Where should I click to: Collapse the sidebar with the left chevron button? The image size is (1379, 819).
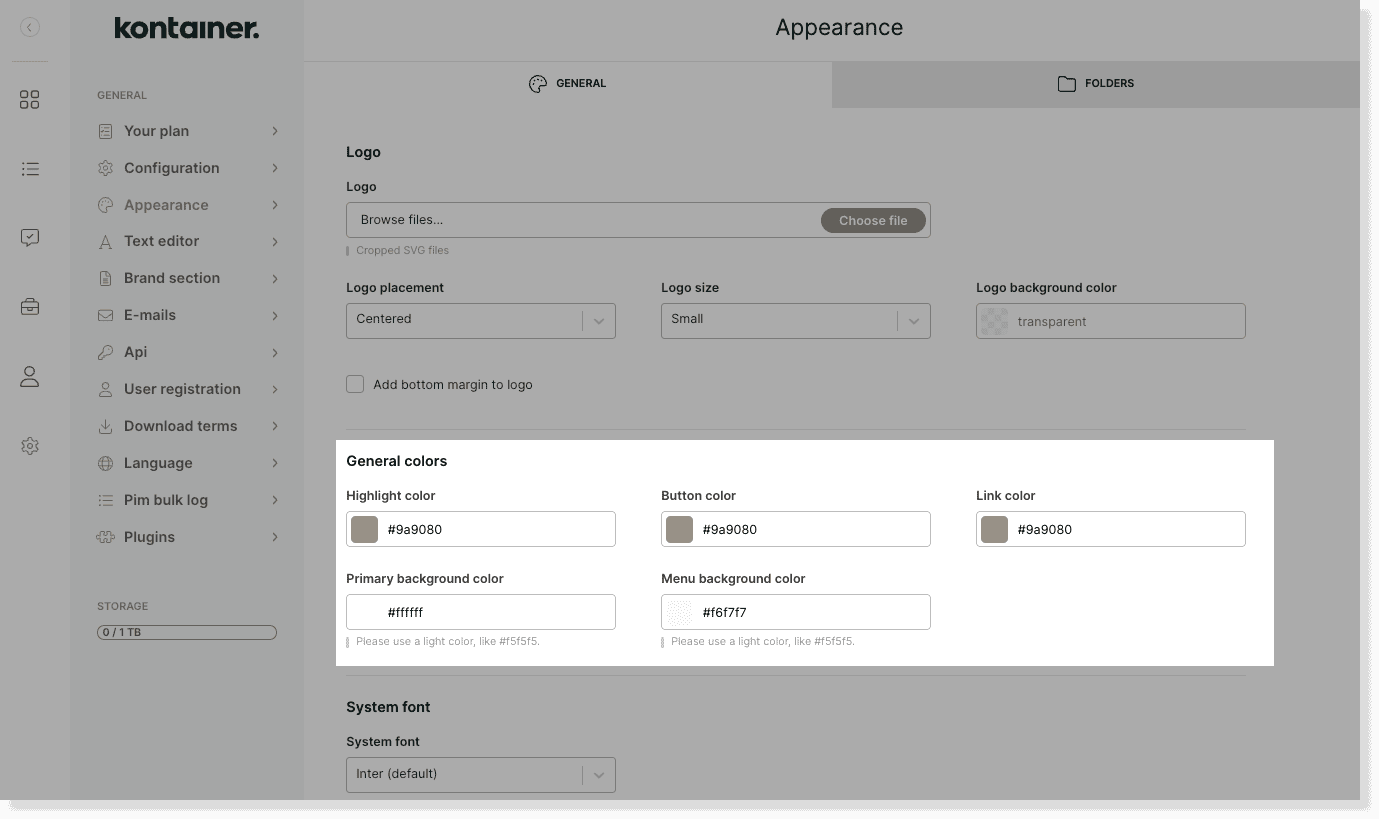click(x=30, y=27)
